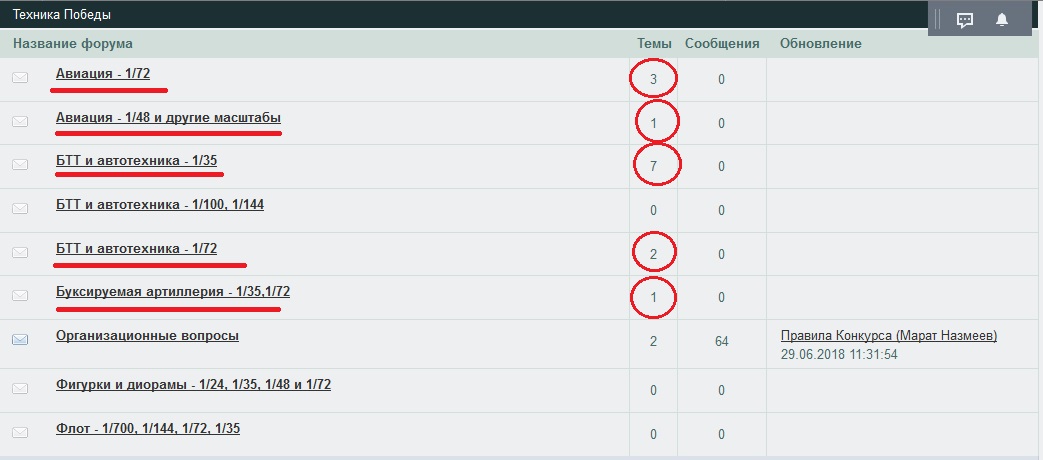
Task: Open БТТ и автотехника - 1/100, 1/144 forum
Action: coord(160,204)
